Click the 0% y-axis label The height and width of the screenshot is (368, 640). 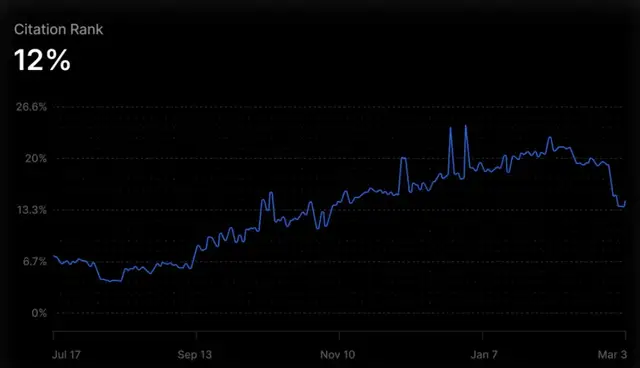(39, 313)
